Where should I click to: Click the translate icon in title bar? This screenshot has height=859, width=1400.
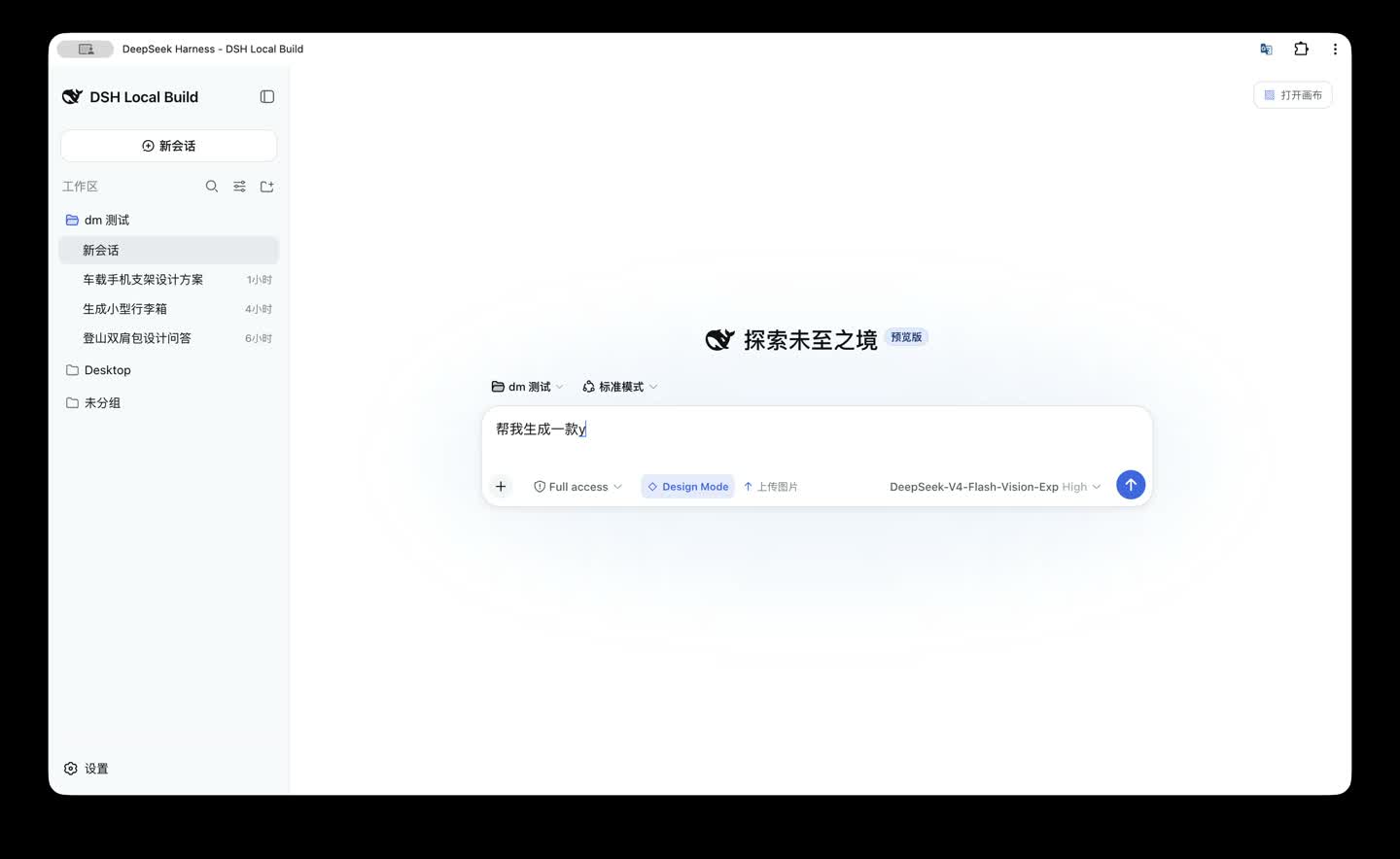[1266, 49]
